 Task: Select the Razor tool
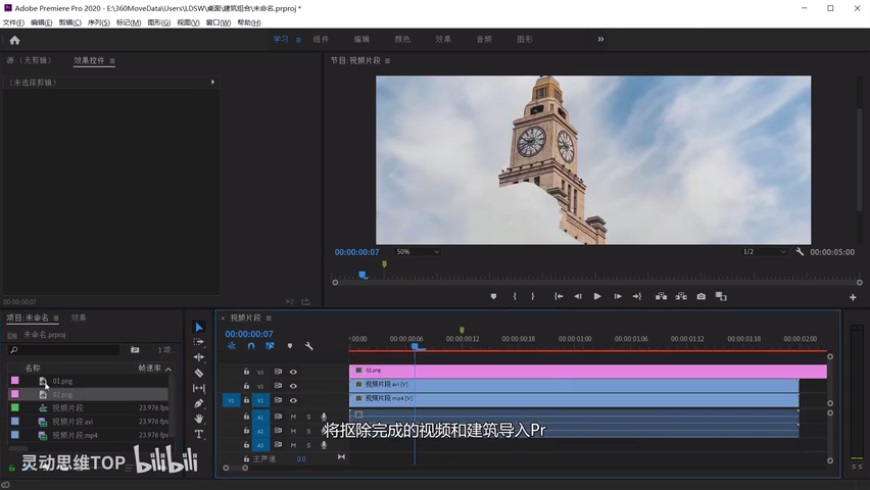(199, 373)
